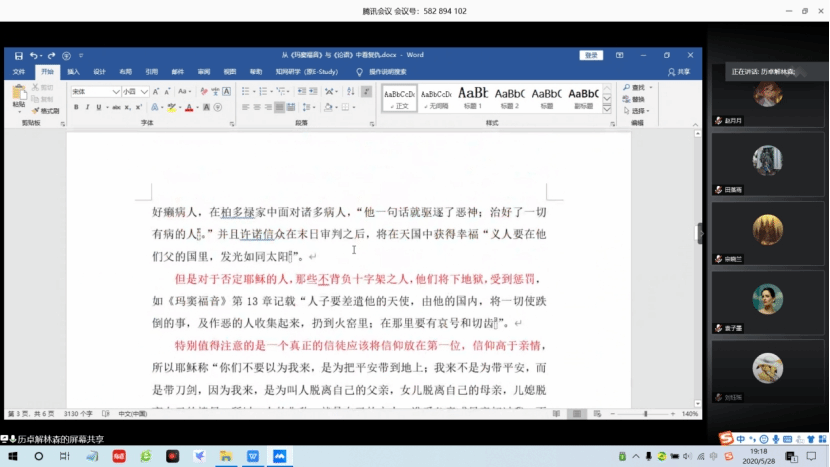This screenshot has height=467, width=830.
Task: Toggle Bold formatting
Action: coord(76,107)
